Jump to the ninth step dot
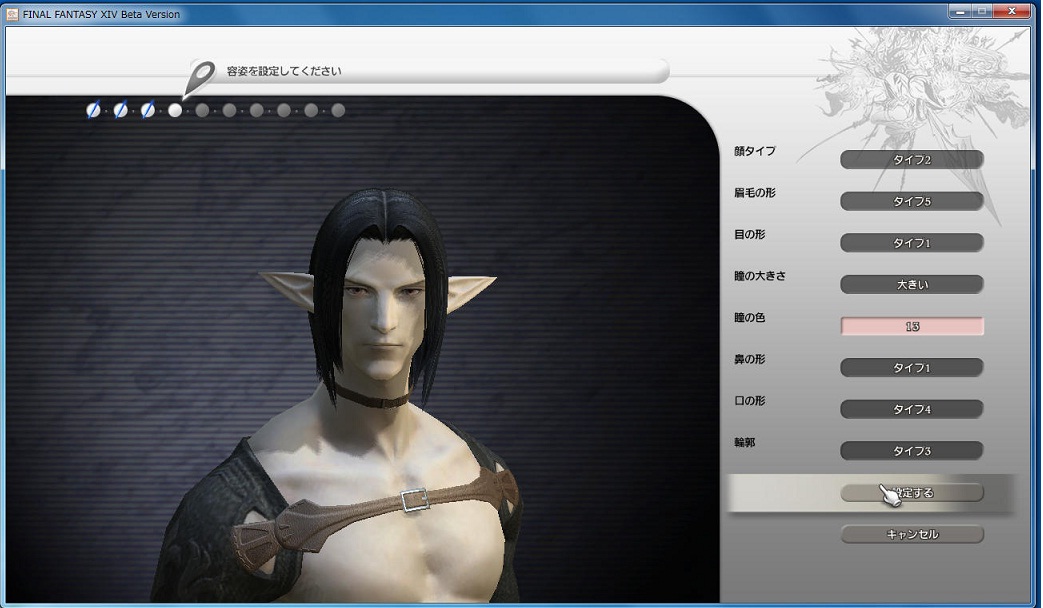This screenshot has width=1043, height=608. [311, 110]
